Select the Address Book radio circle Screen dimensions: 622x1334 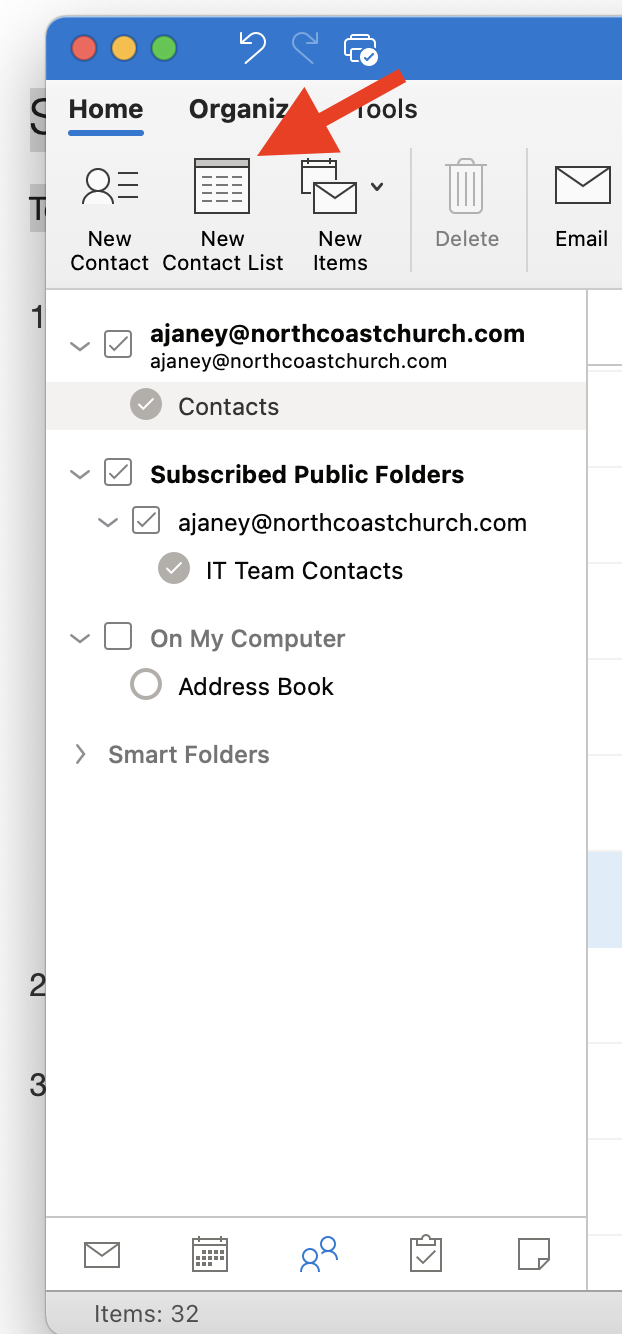146,685
